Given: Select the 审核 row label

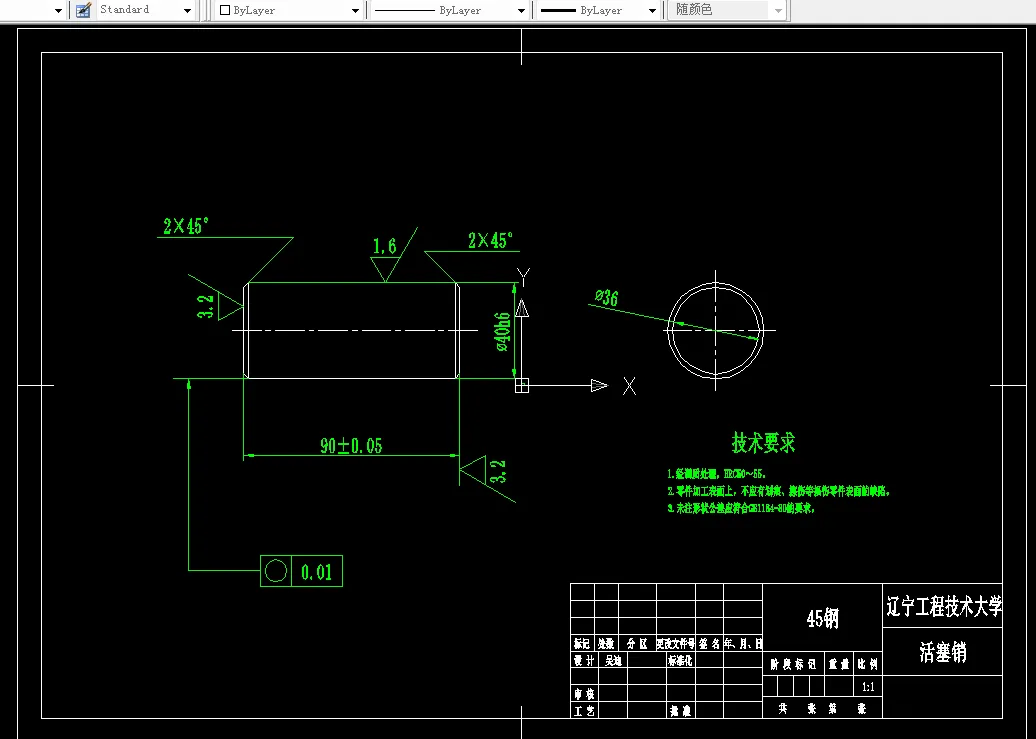Looking at the screenshot, I should point(584,693).
